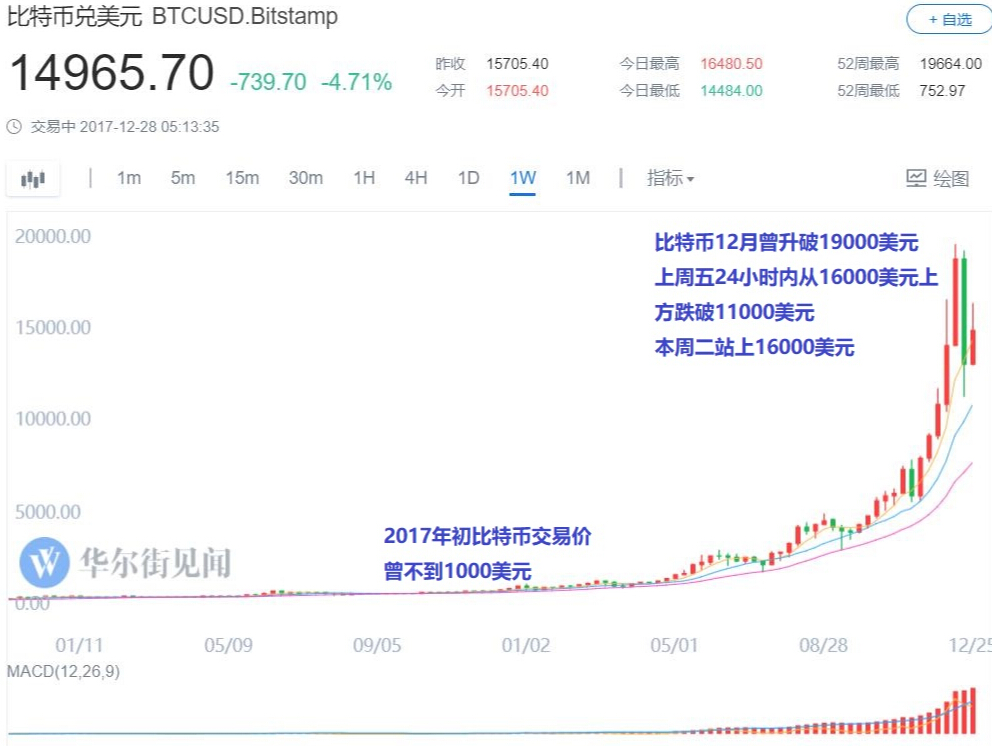This screenshot has width=992, height=746.
Task: Click the tallest red candlestick near 12/25
Action: tap(957, 300)
